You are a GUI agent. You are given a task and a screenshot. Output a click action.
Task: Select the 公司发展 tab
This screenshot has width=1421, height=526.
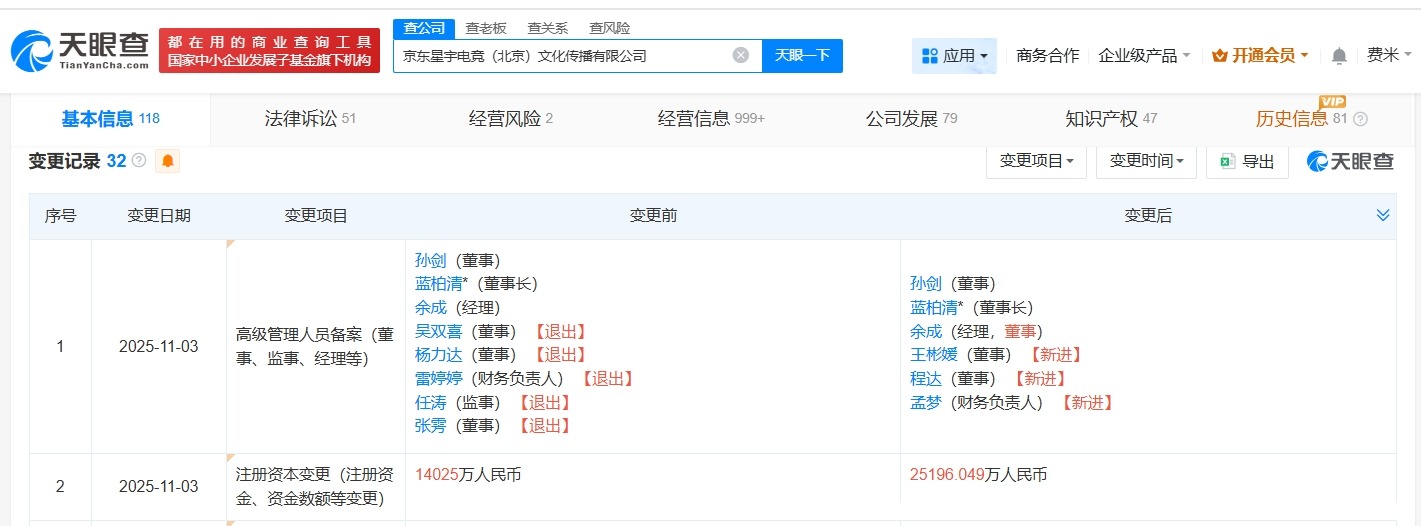[x=911, y=119]
